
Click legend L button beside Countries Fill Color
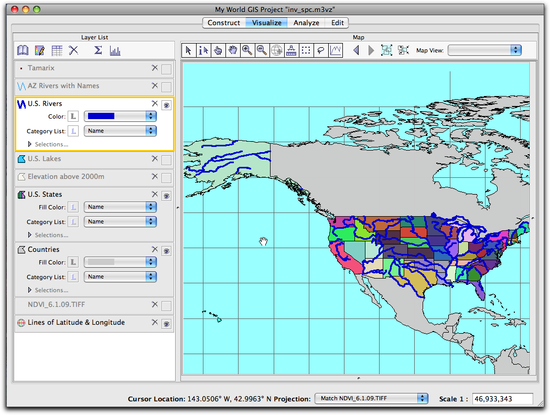pos(73,262)
